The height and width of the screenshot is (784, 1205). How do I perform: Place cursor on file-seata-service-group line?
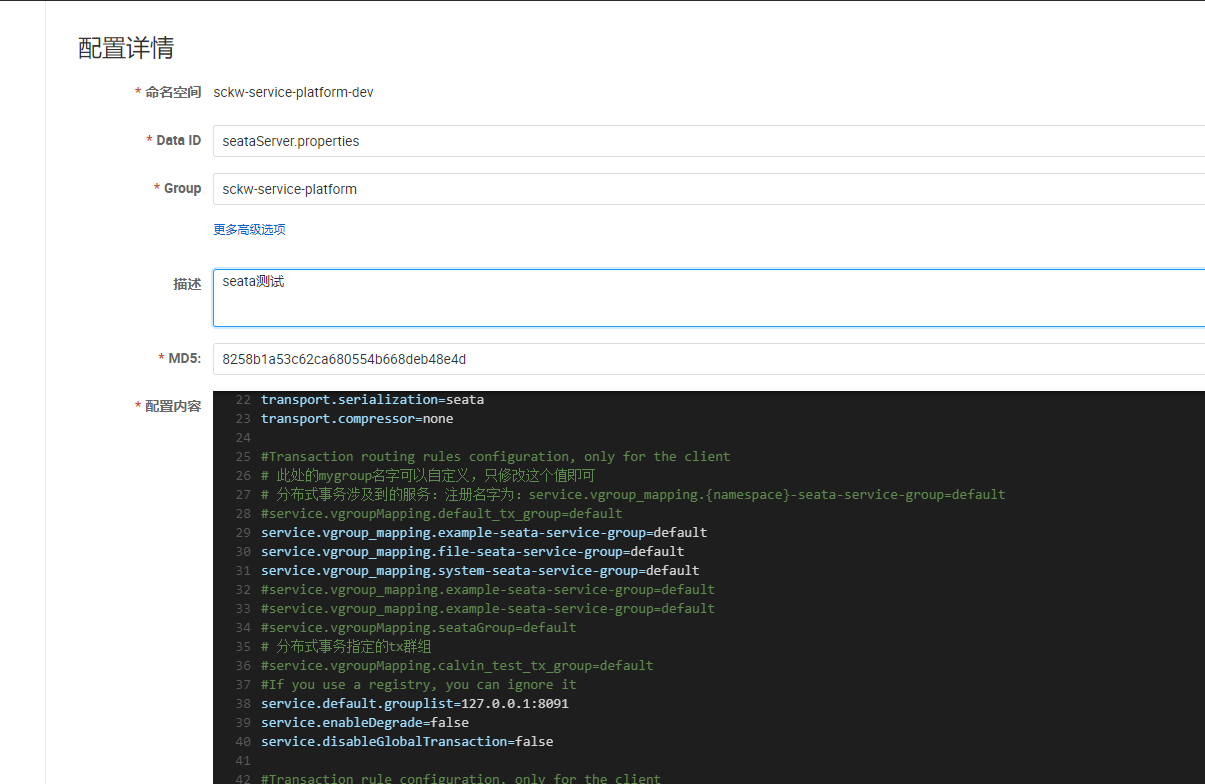472,552
